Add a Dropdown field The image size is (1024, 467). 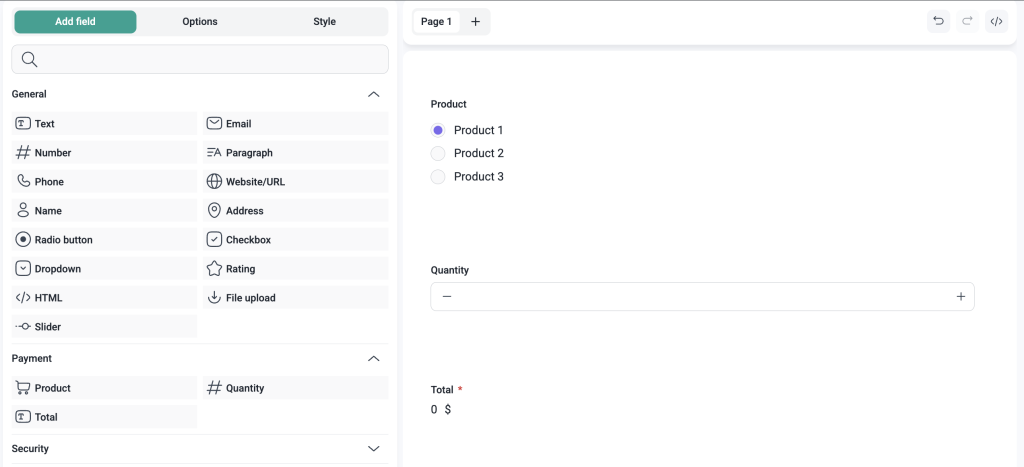click(104, 268)
